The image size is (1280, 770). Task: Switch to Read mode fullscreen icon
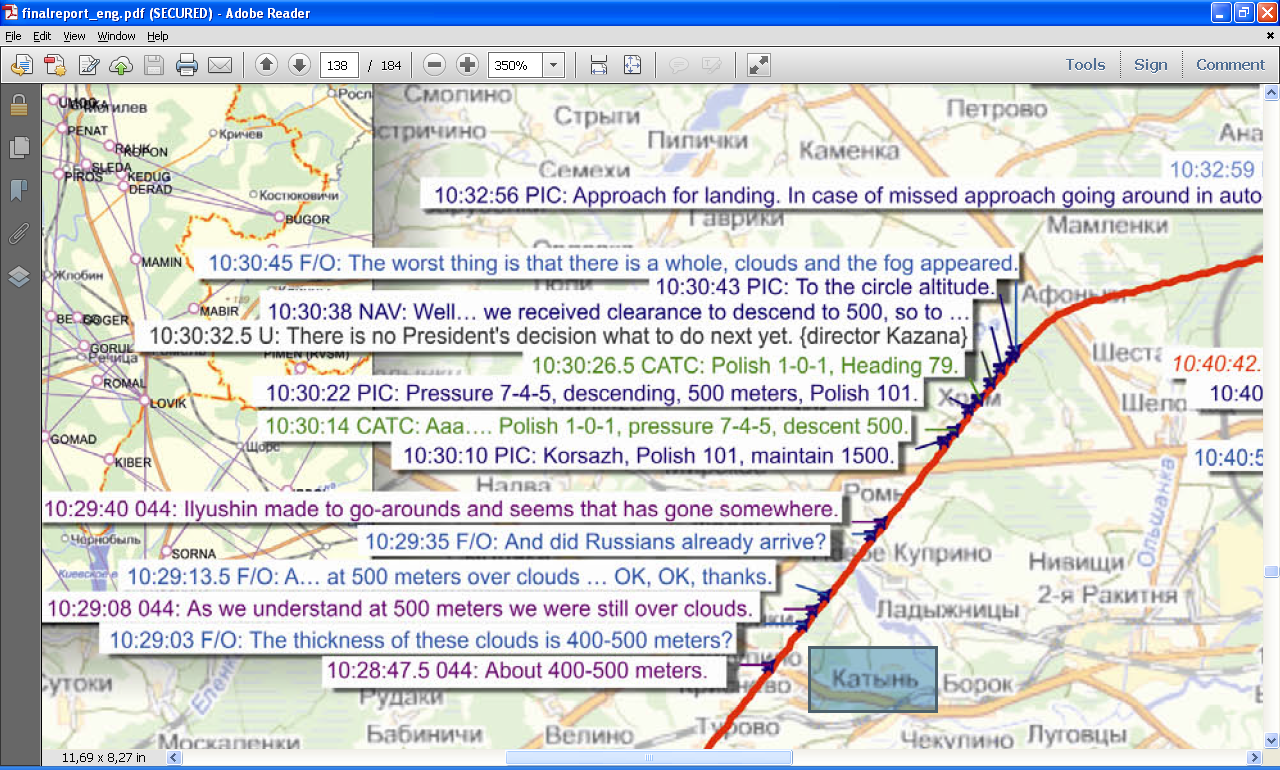759,65
